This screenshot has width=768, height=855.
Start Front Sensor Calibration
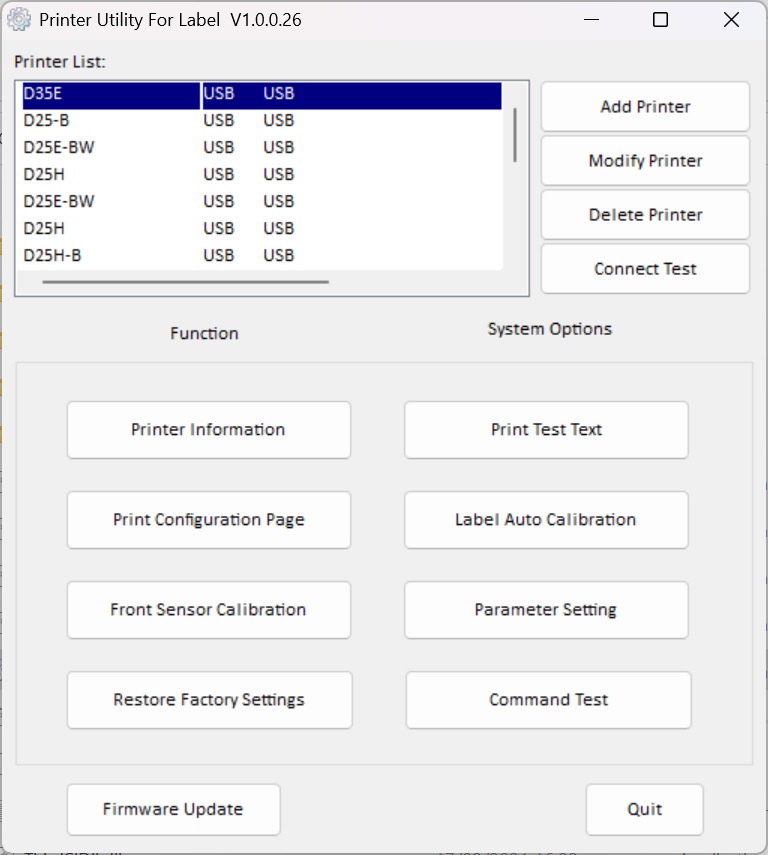click(208, 610)
